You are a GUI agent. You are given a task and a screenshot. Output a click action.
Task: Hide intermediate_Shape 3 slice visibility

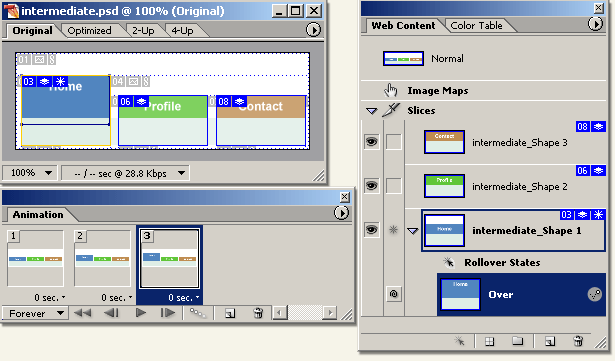pyautogui.click(x=371, y=141)
